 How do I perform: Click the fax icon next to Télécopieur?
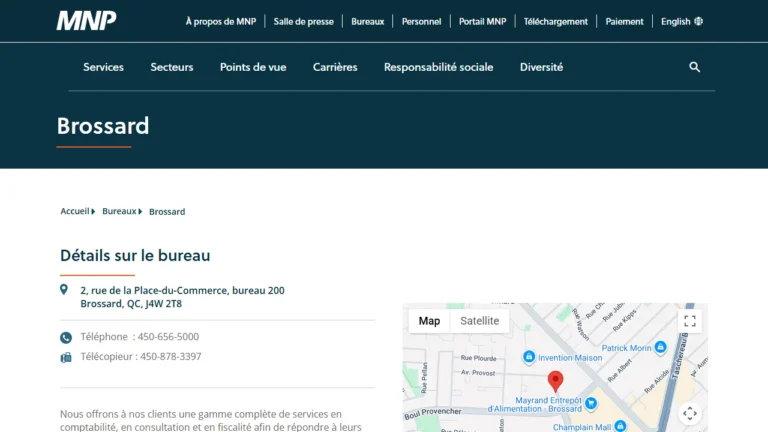coord(66,358)
